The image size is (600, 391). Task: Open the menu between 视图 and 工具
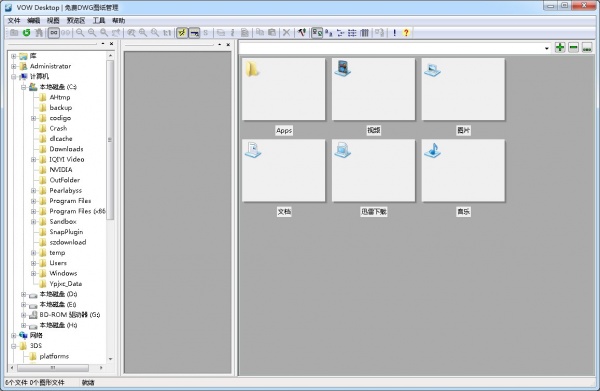coord(76,20)
